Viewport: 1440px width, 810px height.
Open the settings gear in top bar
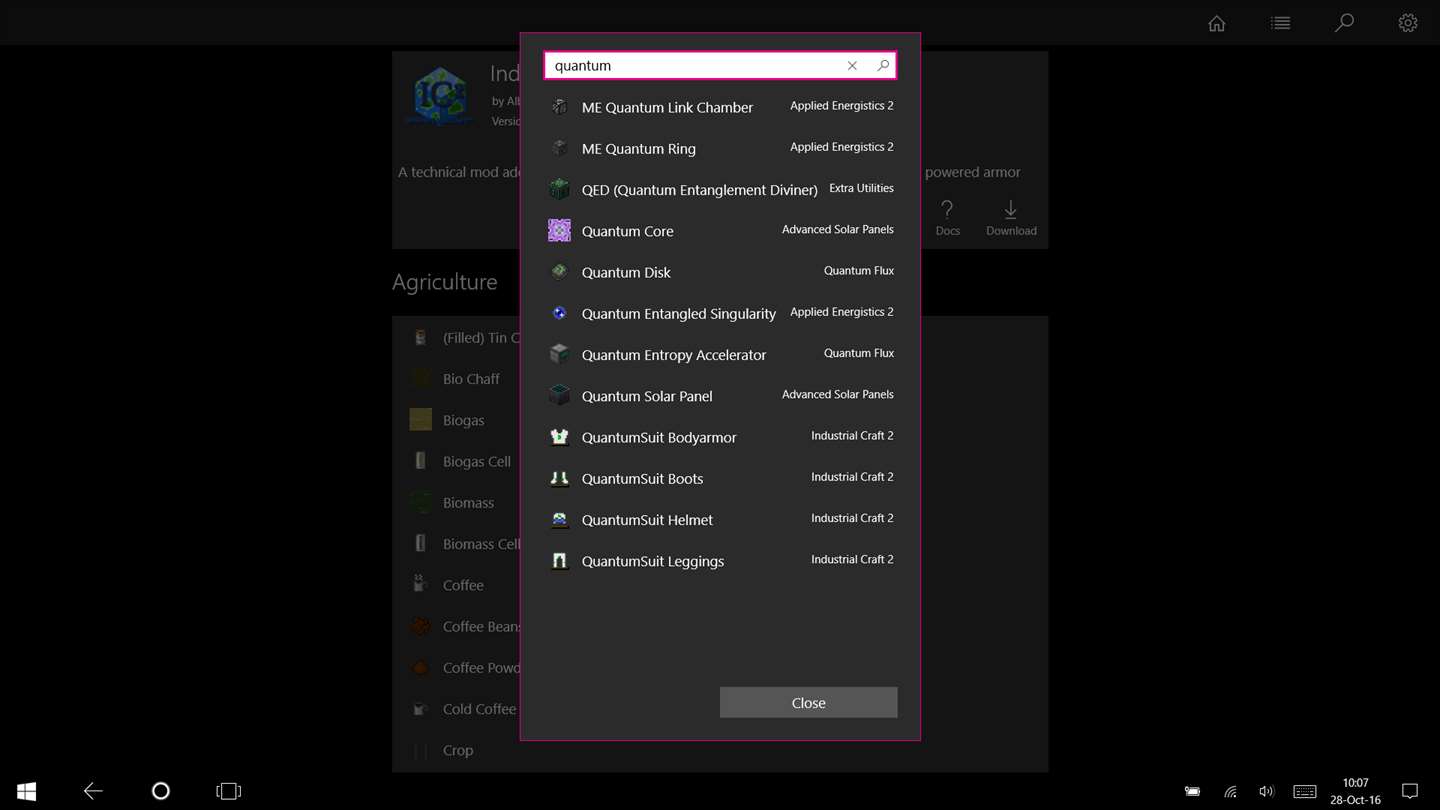pos(1408,23)
